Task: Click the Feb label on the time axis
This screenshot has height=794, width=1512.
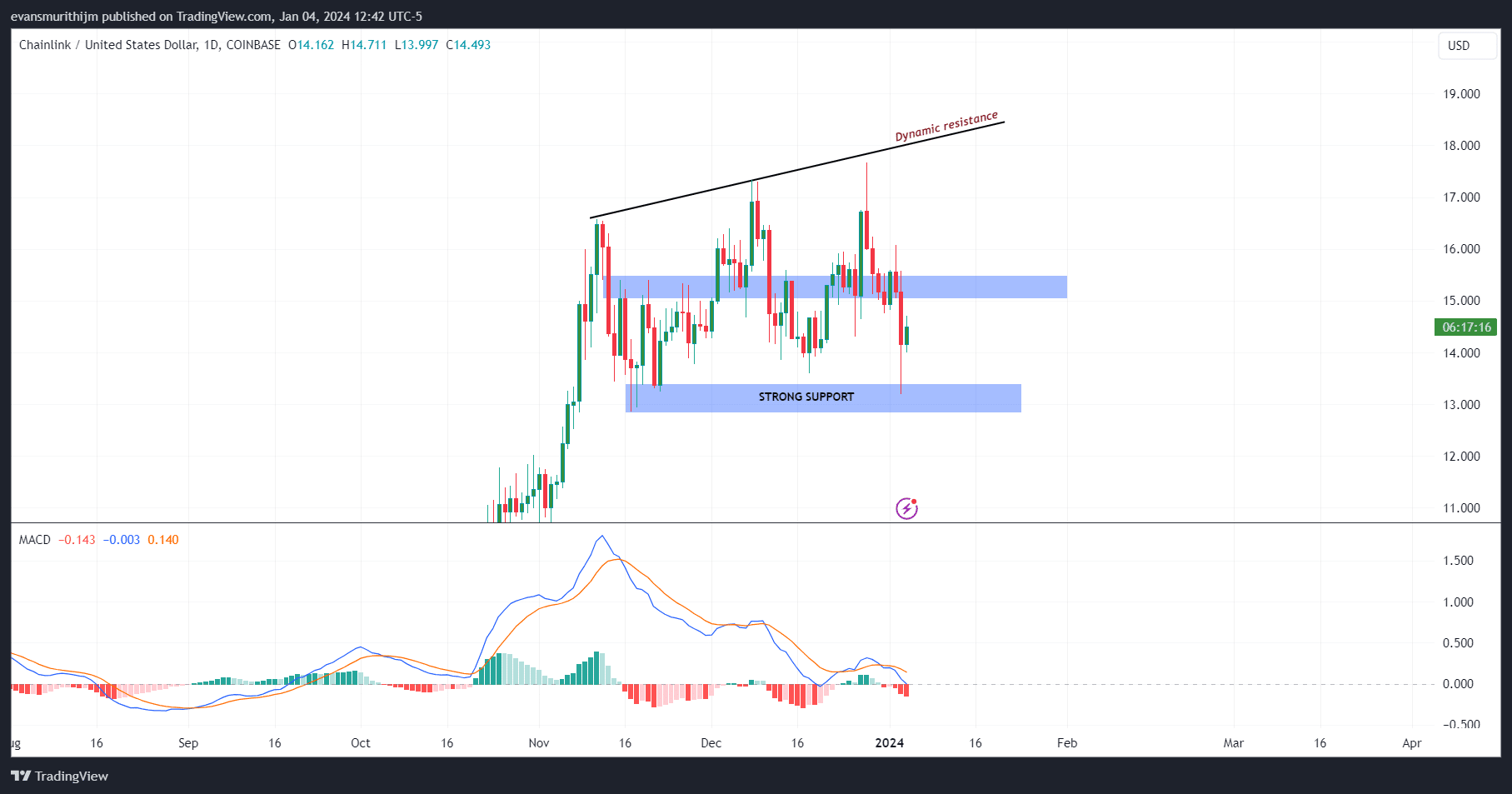Action: (x=1067, y=743)
